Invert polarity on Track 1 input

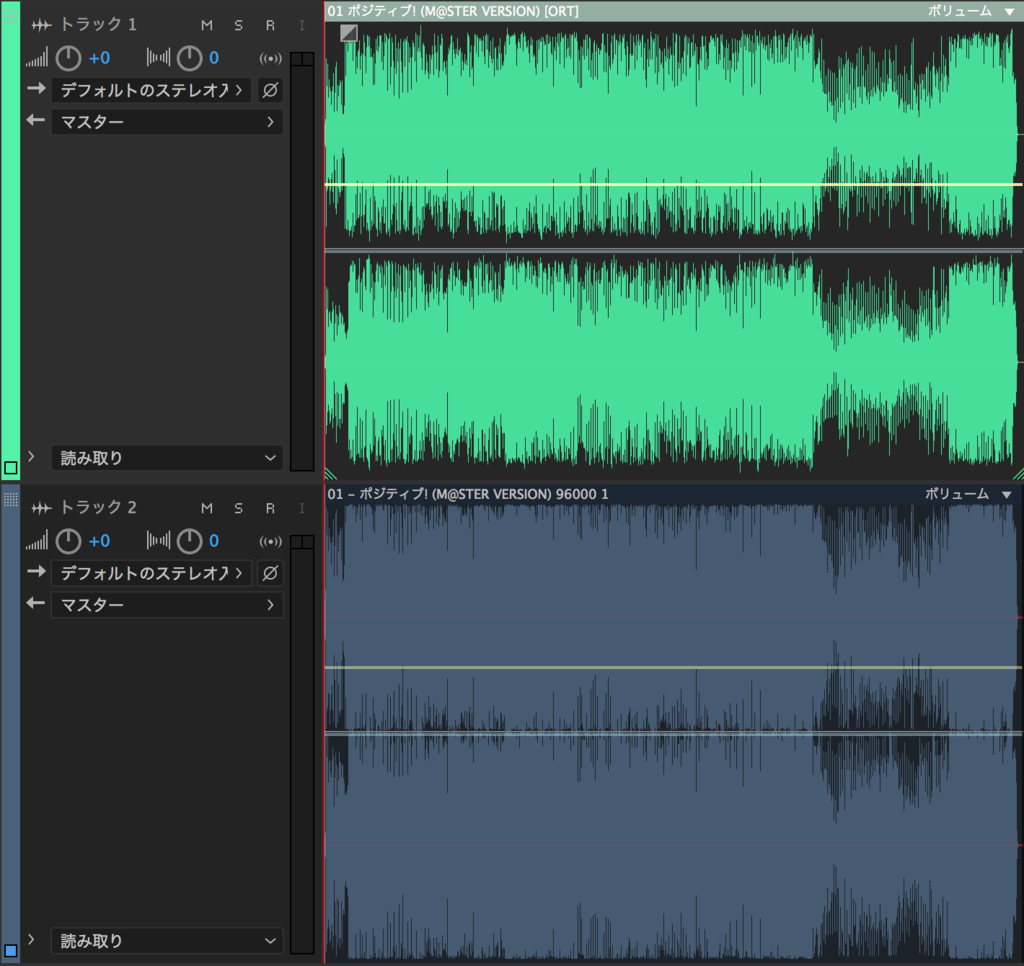click(270, 89)
